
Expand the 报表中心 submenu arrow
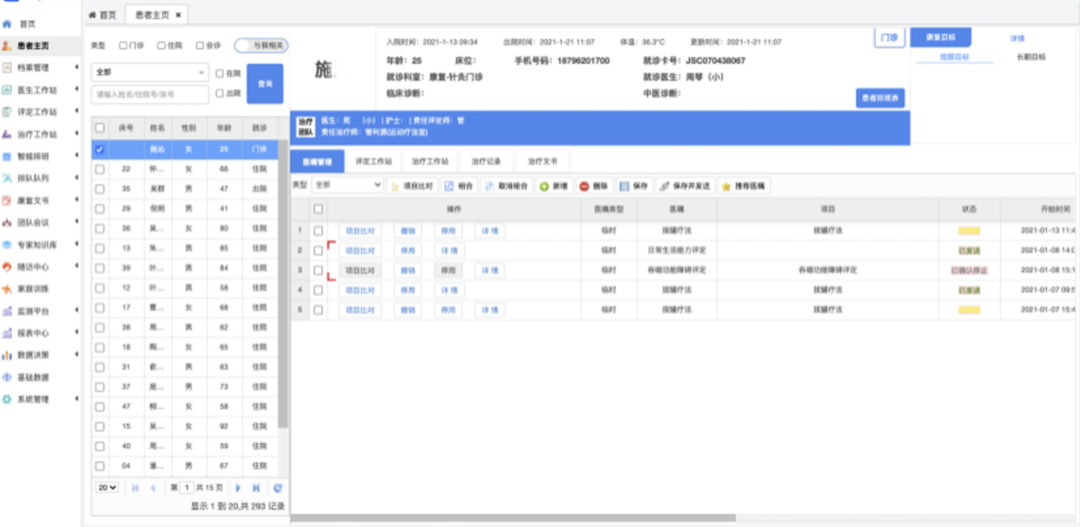click(76, 333)
